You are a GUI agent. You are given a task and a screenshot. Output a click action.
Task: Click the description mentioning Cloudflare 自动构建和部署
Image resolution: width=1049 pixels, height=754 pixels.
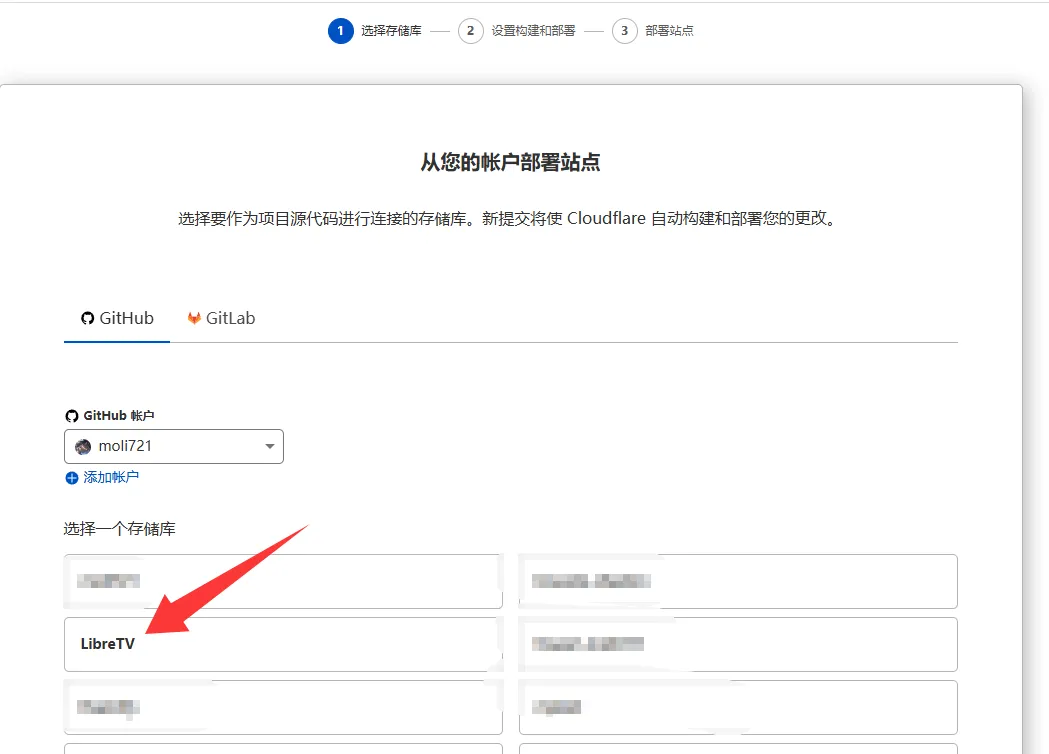coord(508,219)
